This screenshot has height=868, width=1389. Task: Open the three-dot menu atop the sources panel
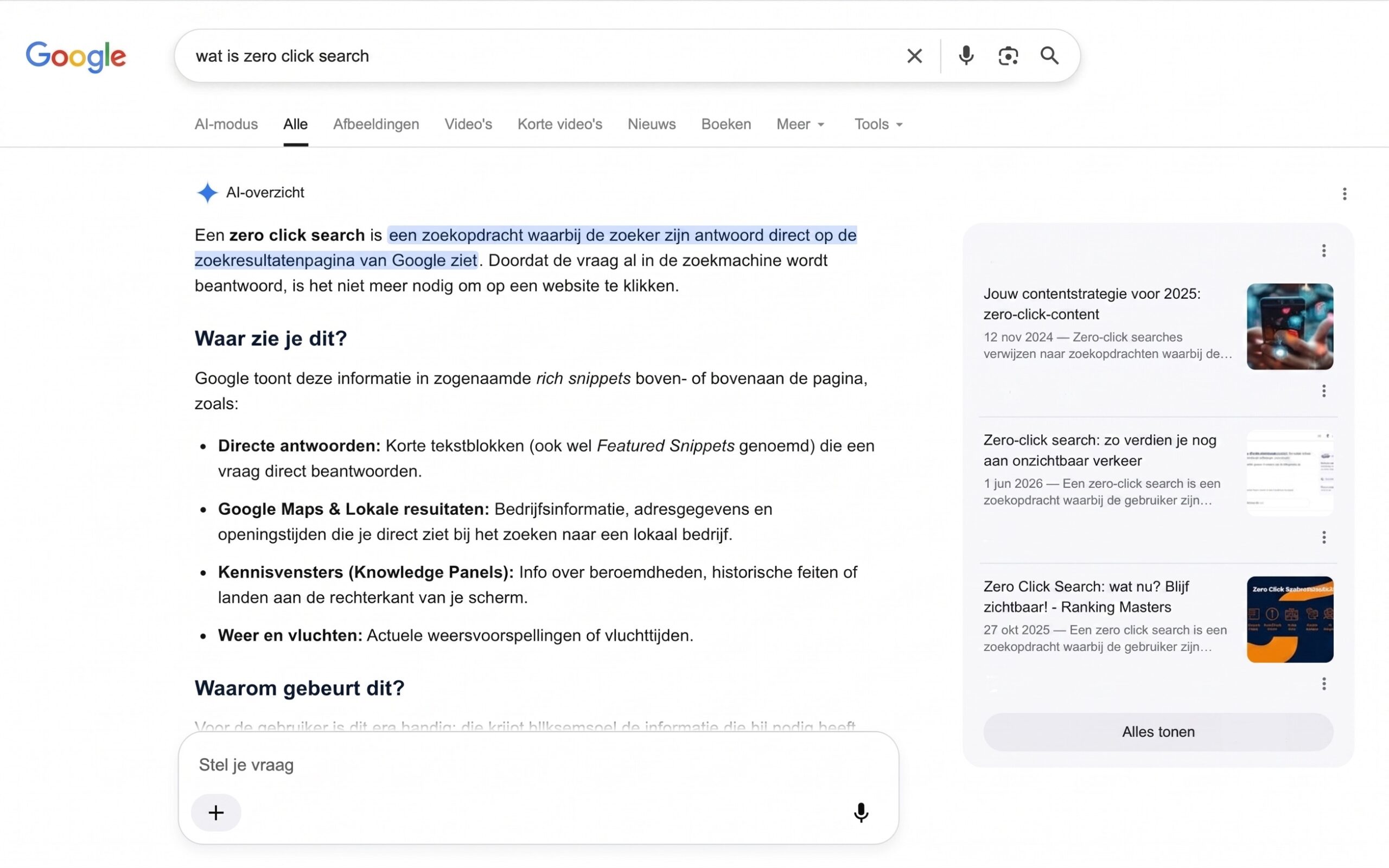tap(1323, 250)
